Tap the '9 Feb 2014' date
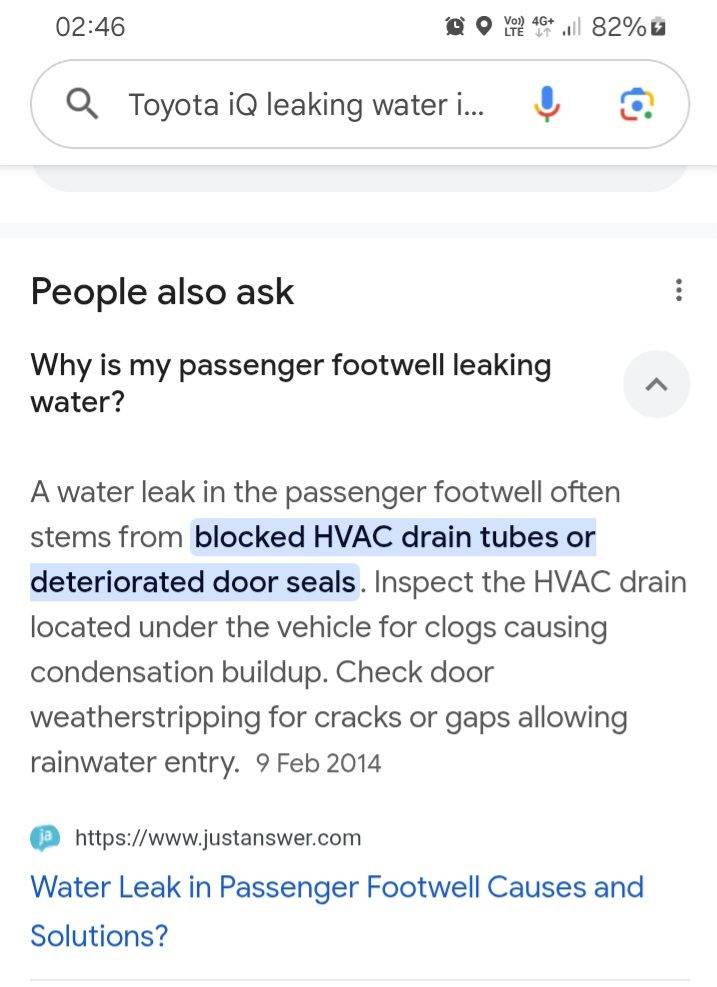 click(x=318, y=764)
